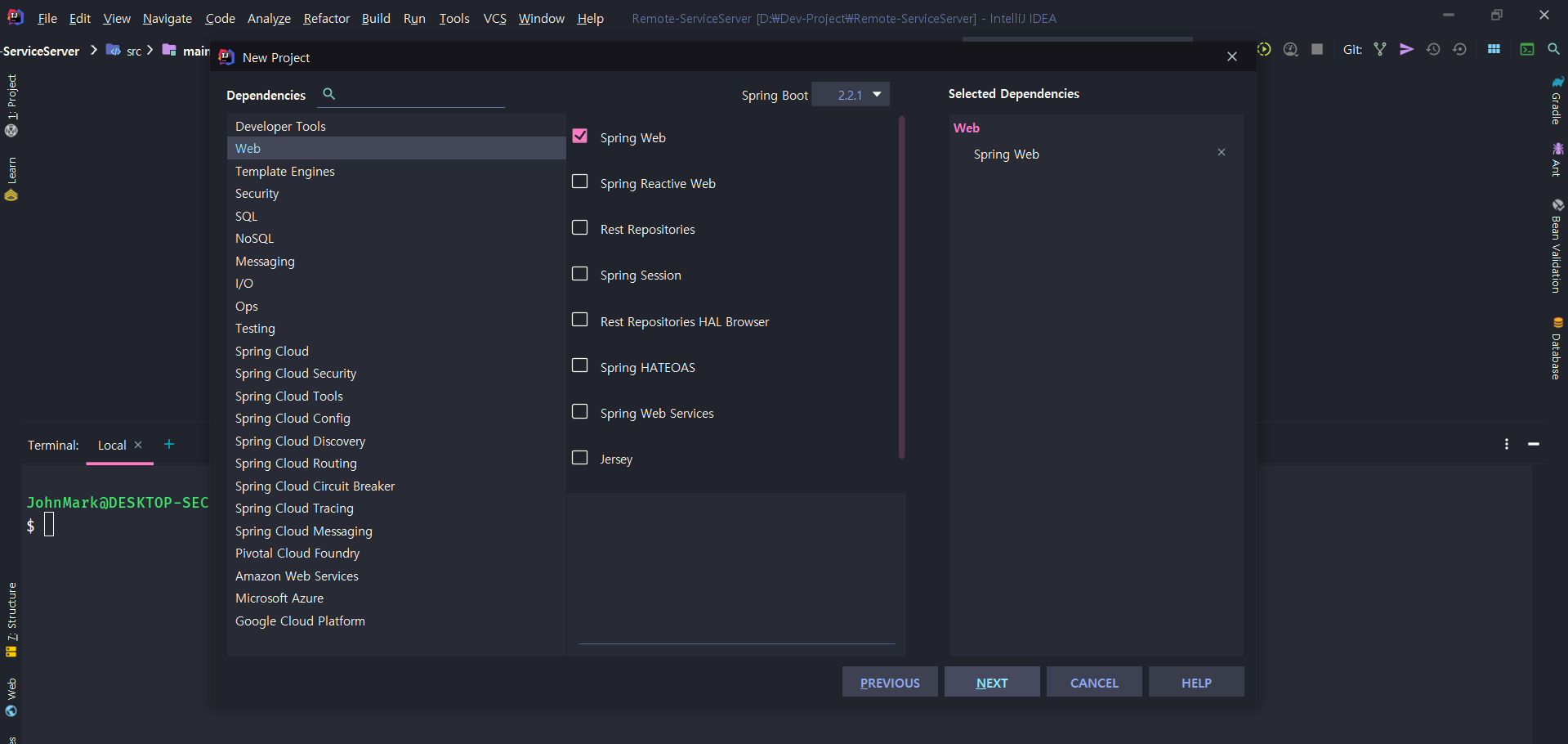Select Template Engines category
This screenshot has height=744, width=1568.
[x=396, y=171]
